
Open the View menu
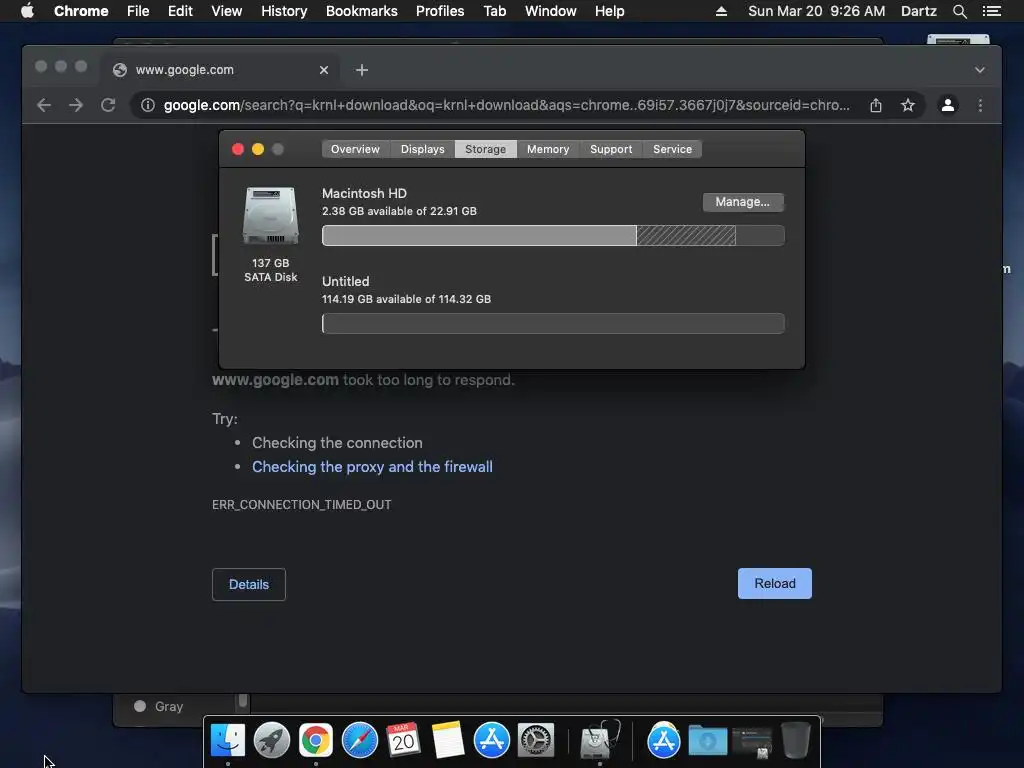(227, 11)
